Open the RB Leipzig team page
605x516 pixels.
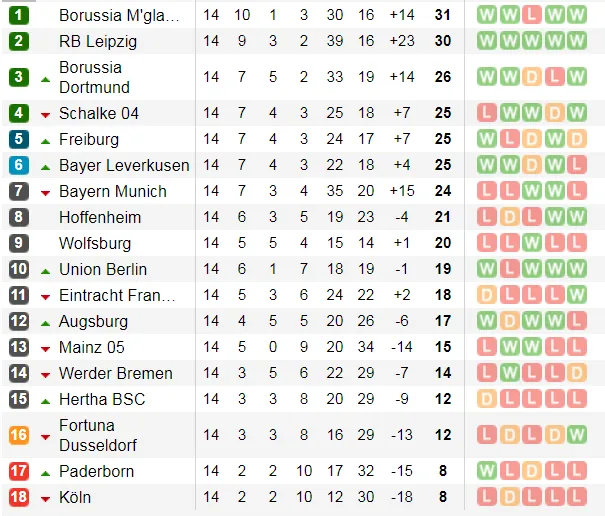click(98, 41)
